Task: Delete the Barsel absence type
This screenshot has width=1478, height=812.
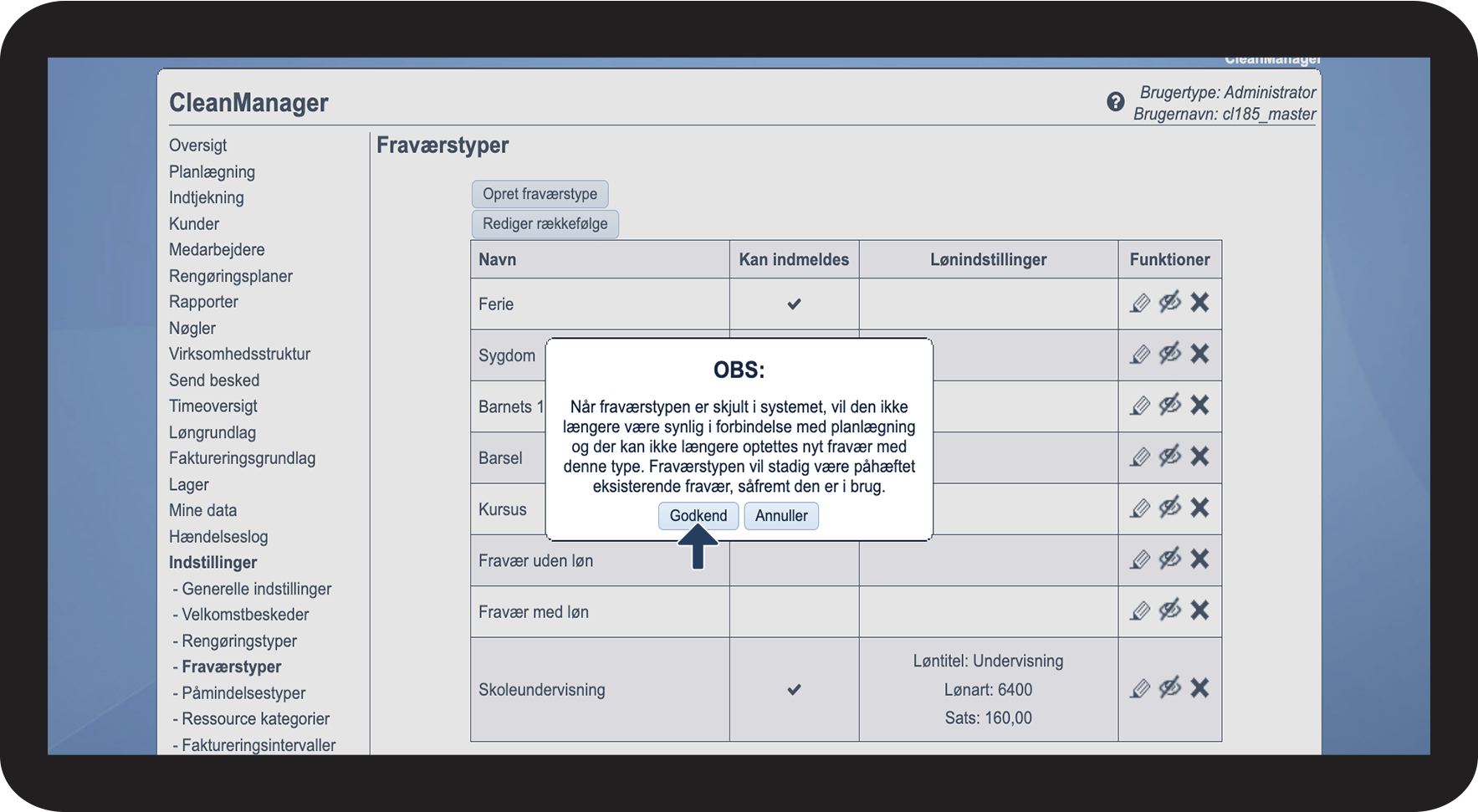Action: click(x=1199, y=457)
